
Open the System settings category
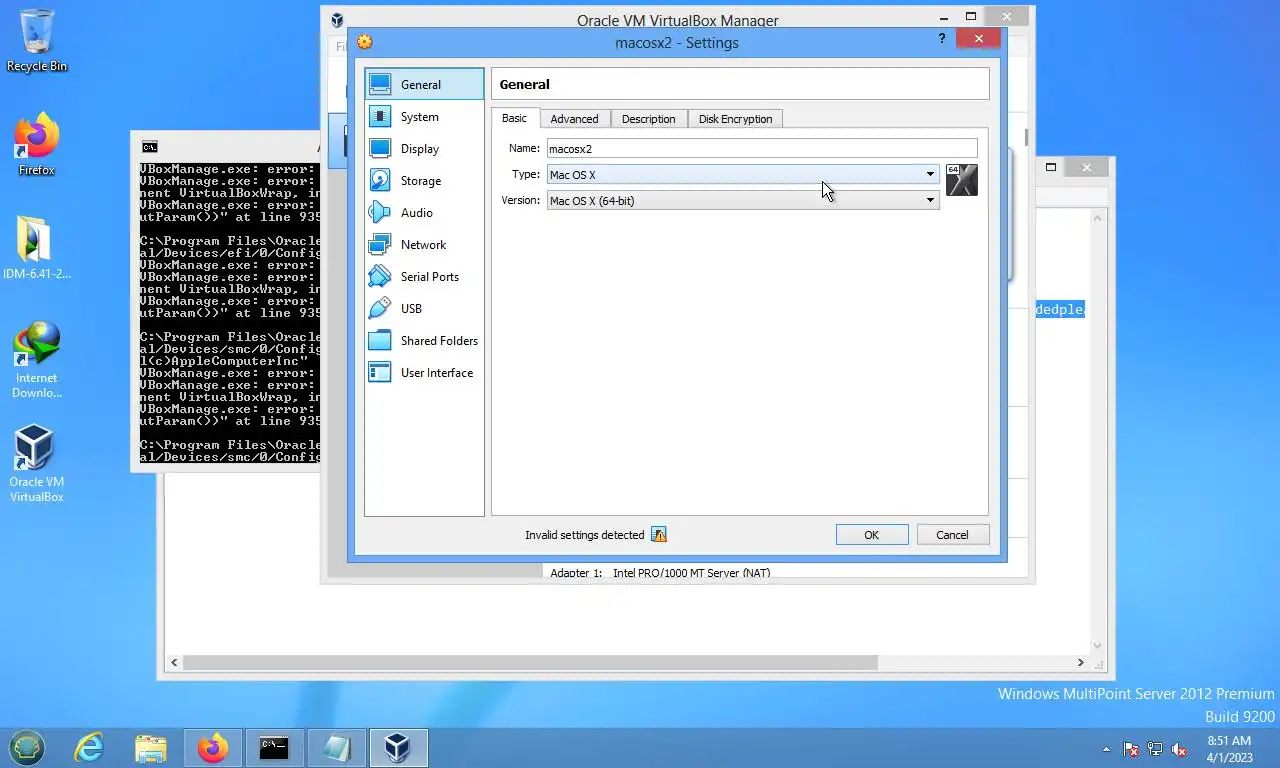point(424,117)
